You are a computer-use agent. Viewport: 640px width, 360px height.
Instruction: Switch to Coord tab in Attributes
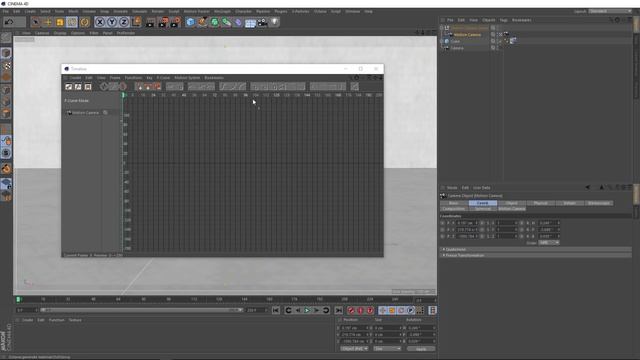[482, 203]
